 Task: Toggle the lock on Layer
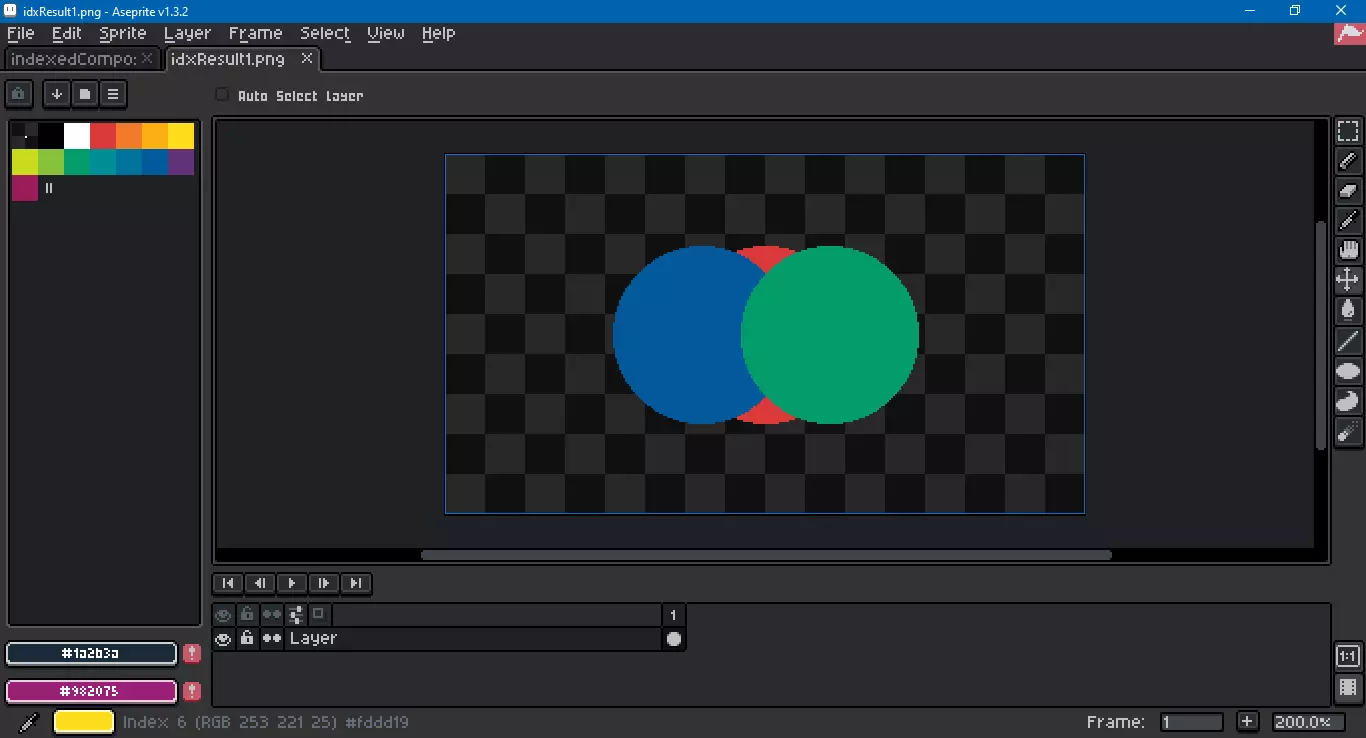(x=247, y=639)
